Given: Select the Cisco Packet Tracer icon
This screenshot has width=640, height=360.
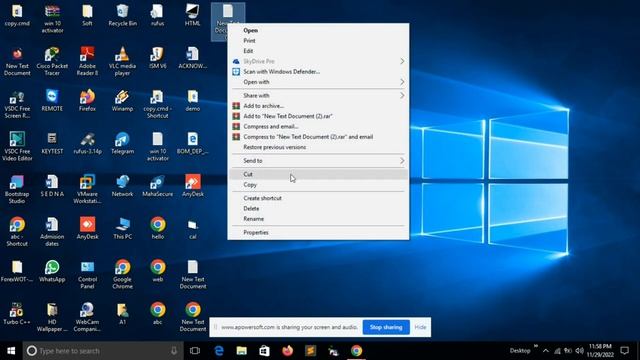Looking at the screenshot, I should pyautogui.click(x=52, y=61).
